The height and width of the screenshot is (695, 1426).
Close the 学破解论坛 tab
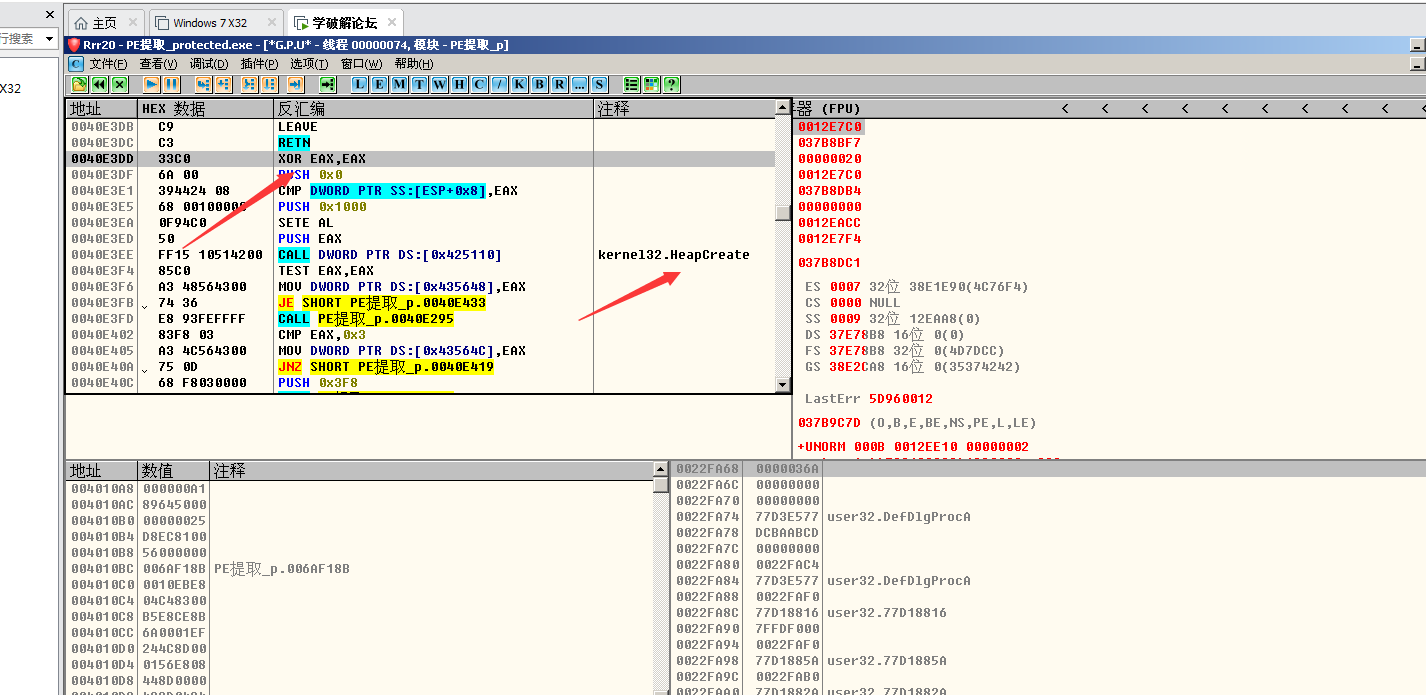click(x=392, y=23)
